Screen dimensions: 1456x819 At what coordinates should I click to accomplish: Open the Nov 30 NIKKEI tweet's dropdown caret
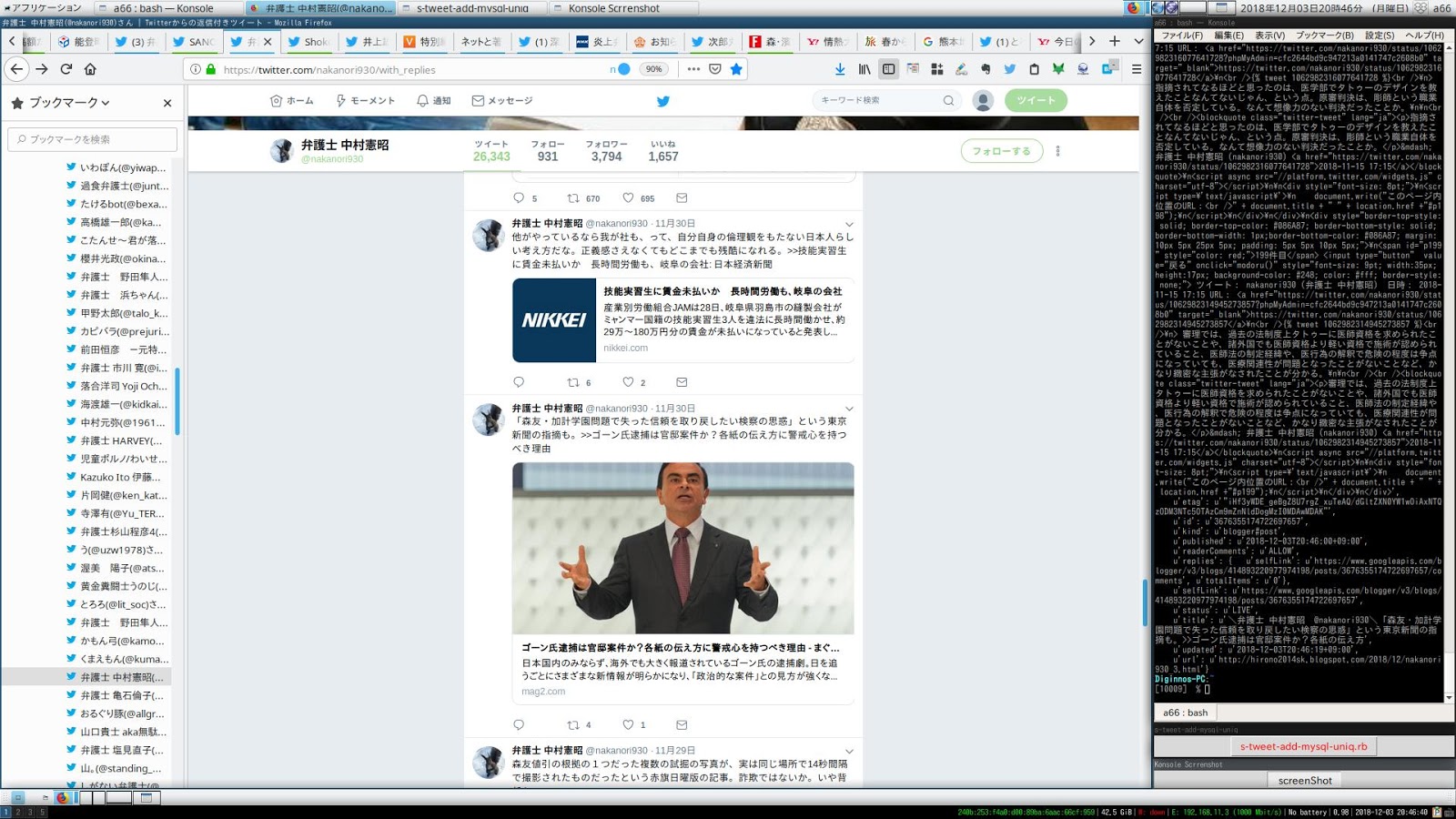849,224
